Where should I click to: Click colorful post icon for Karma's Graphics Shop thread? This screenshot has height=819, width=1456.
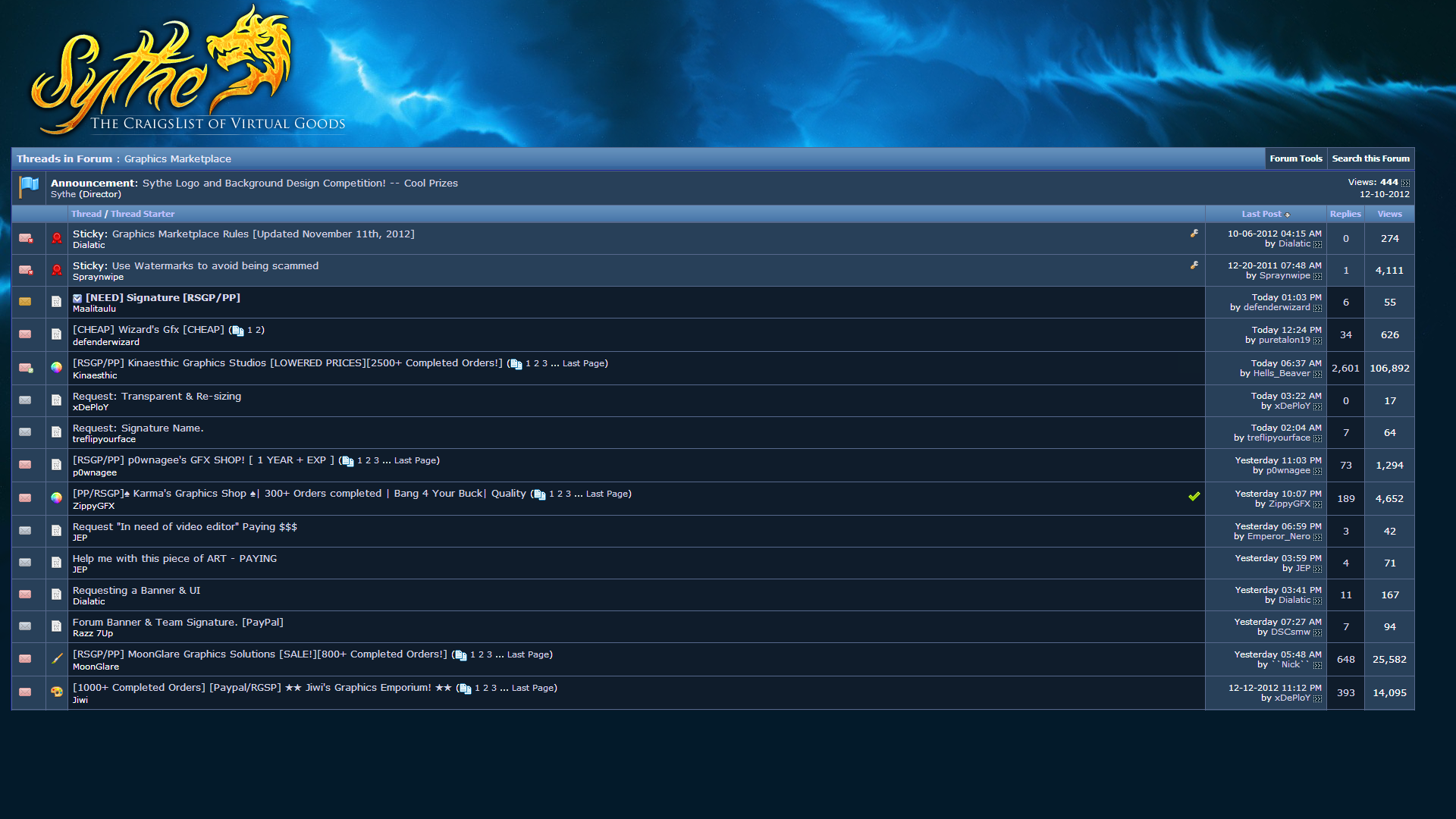click(57, 498)
